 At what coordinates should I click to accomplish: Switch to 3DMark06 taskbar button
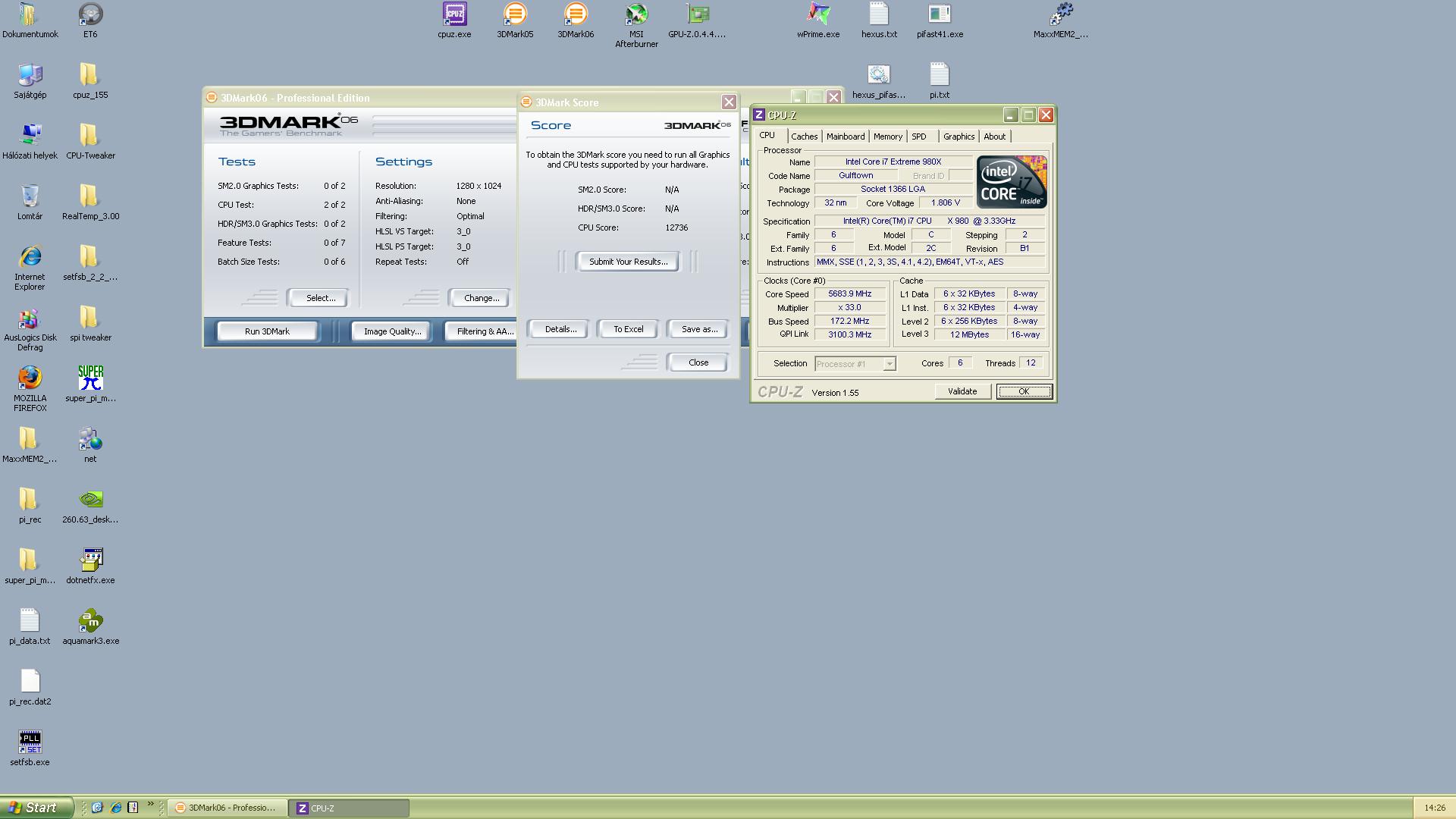(227, 808)
